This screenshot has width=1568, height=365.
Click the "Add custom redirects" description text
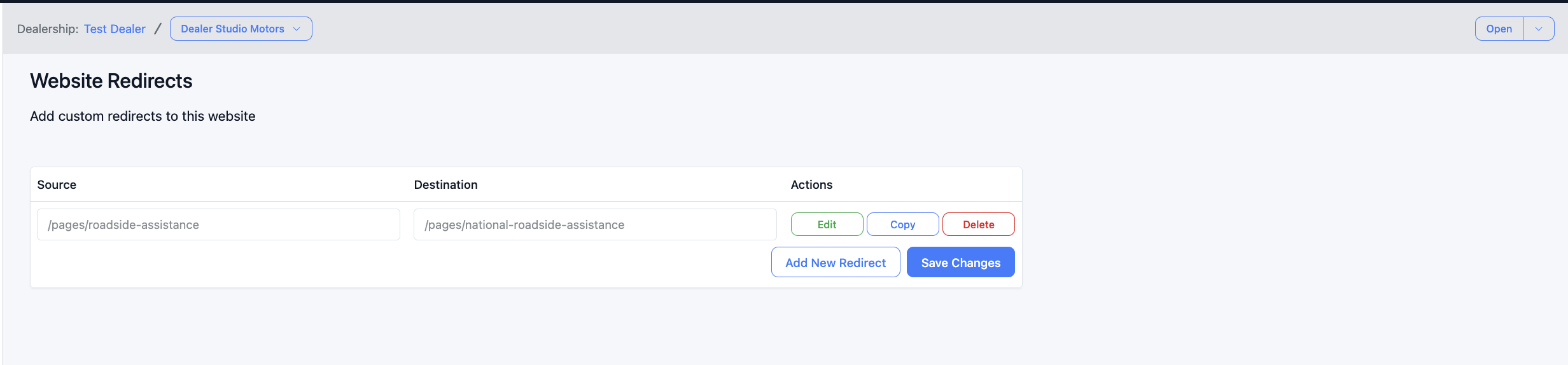point(143,116)
